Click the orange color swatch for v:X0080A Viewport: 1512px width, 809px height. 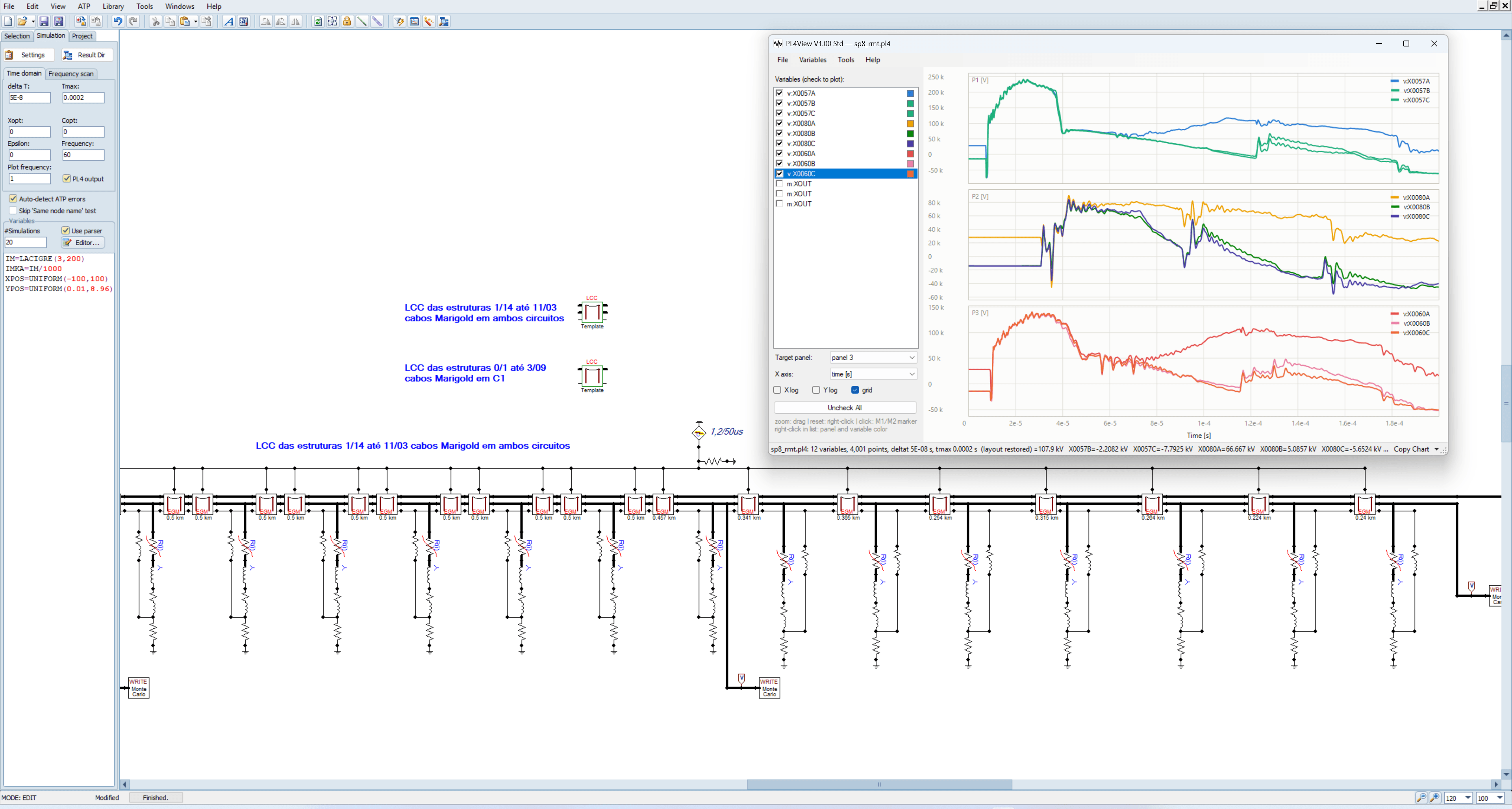point(910,124)
